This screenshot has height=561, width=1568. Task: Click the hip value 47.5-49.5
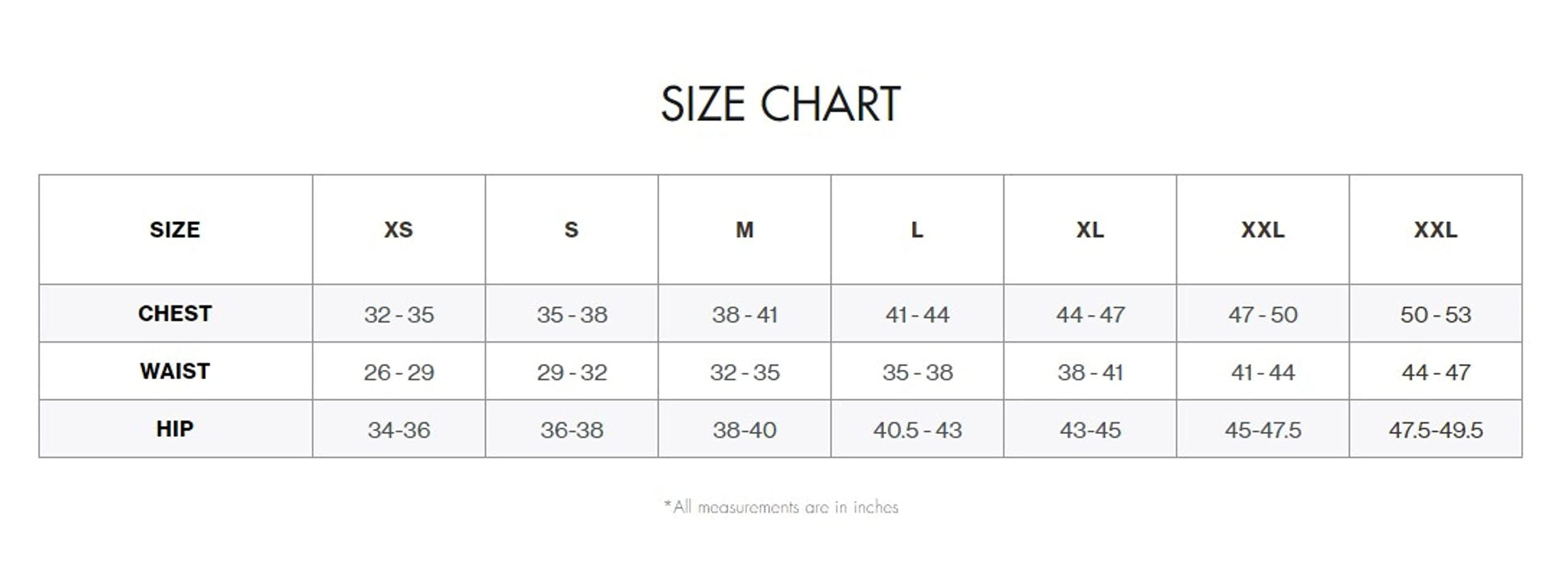coord(1436,430)
